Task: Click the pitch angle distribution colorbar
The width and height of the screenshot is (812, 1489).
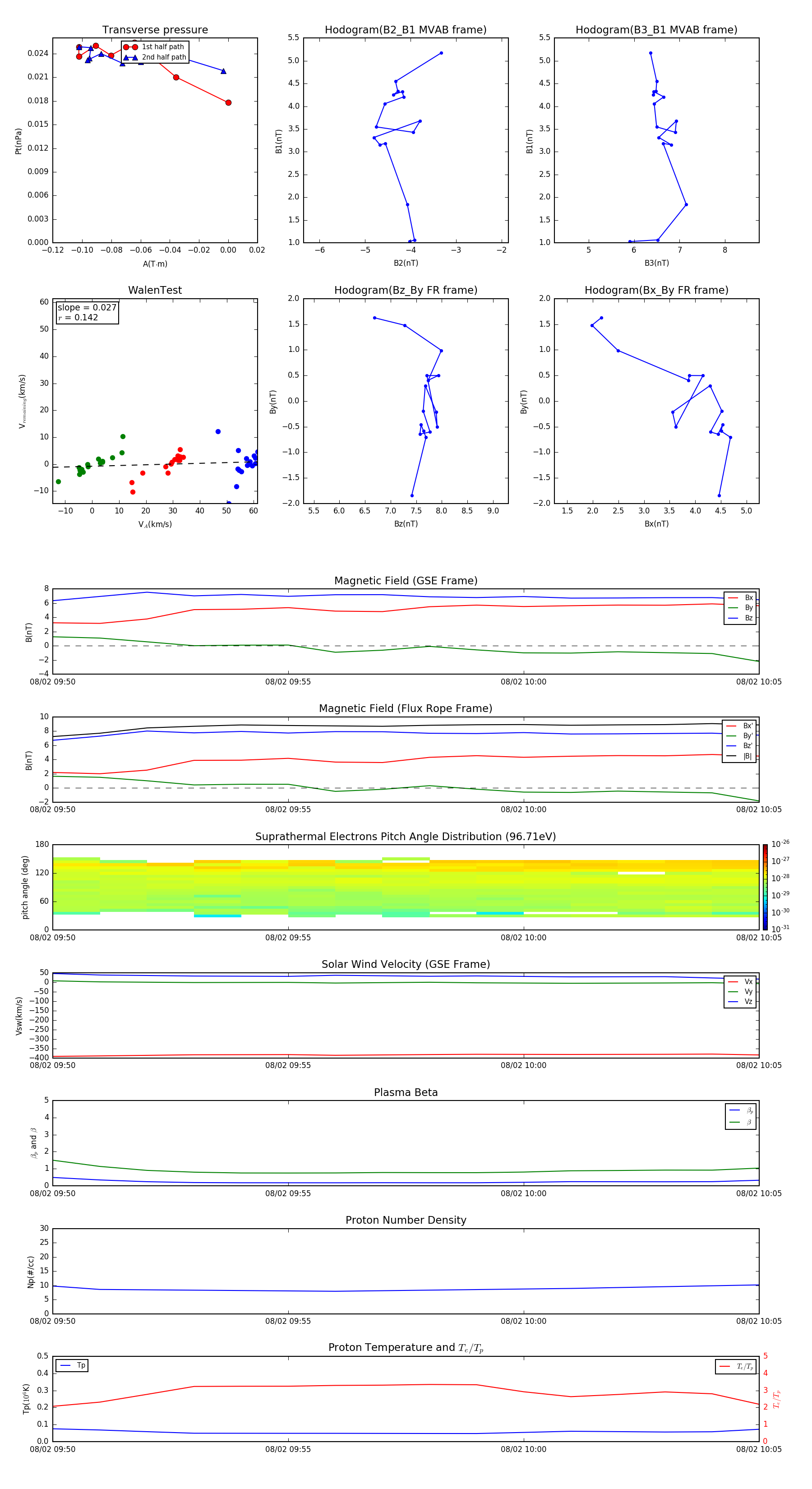Action: tap(765, 887)
